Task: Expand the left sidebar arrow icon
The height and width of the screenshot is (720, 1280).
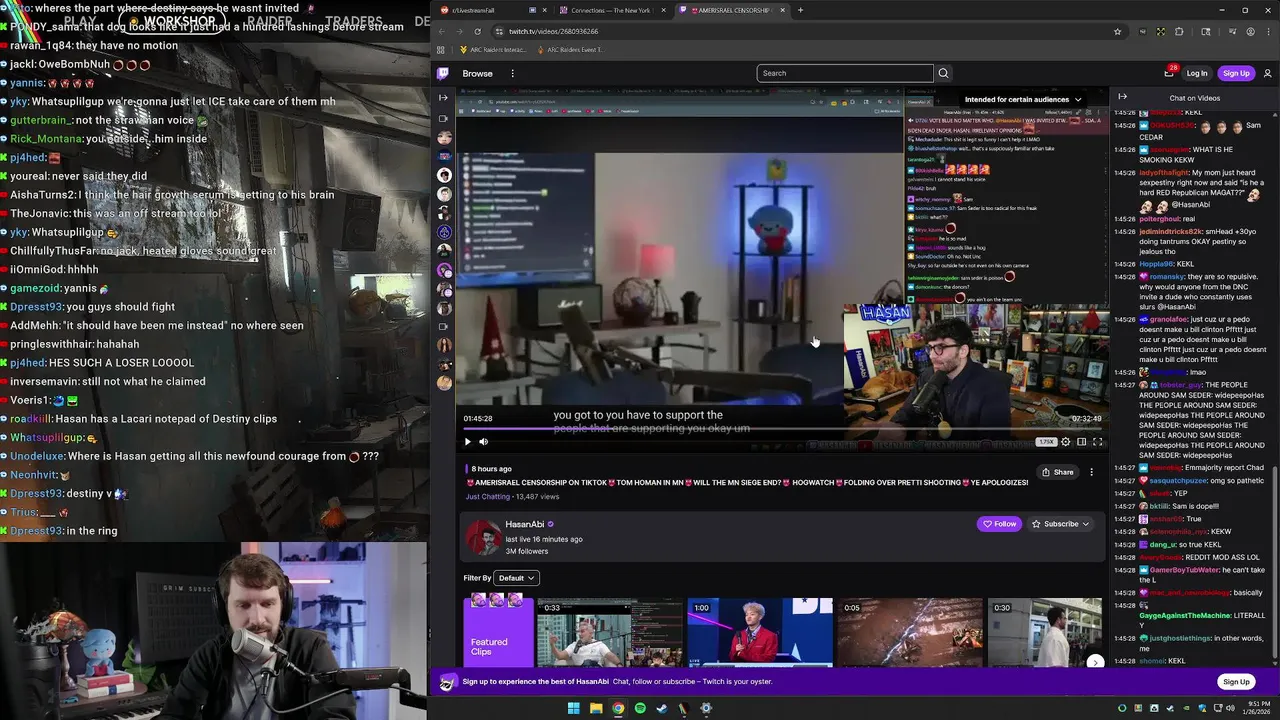Action: (444, 97)
